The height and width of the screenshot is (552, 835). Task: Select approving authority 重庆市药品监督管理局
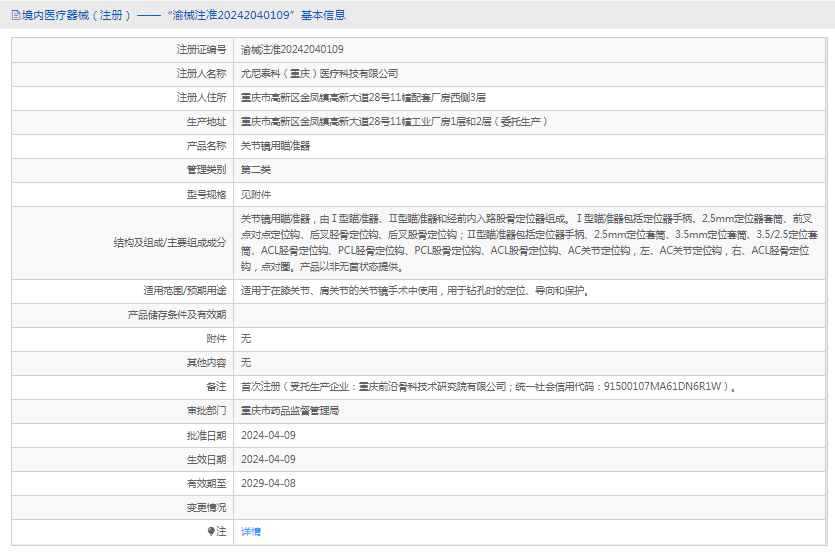[x=290, y=411]
